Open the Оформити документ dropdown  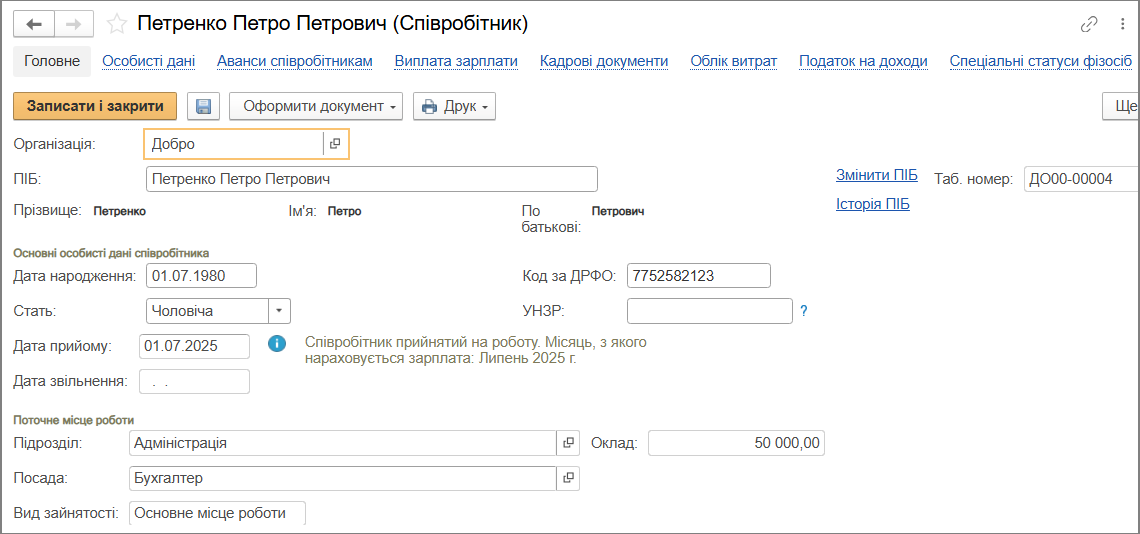[x=316, y=106]
